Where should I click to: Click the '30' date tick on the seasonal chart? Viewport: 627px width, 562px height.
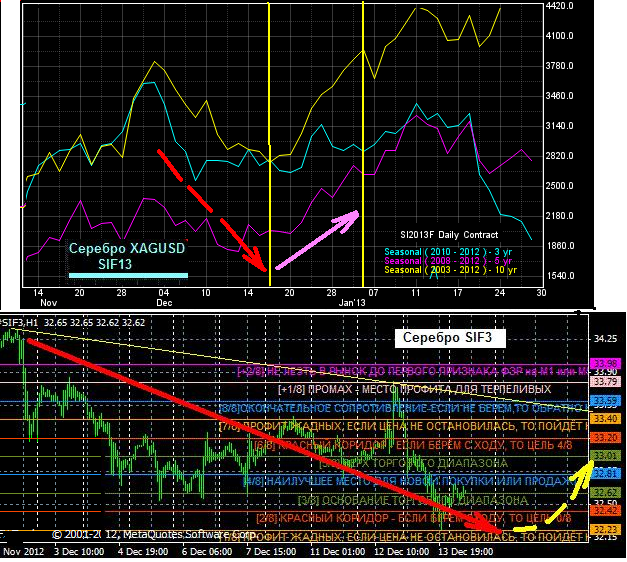541,293
